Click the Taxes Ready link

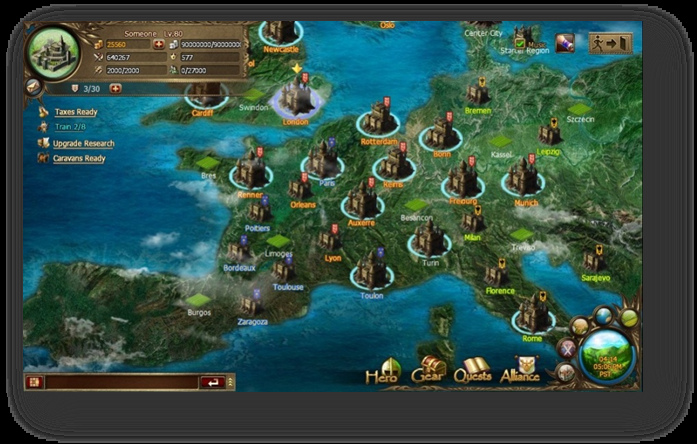(x=76, y=112)
